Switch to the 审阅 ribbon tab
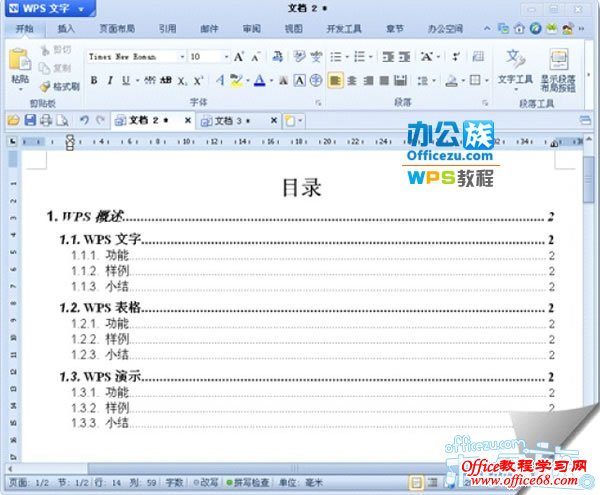Viewport: 600px width, 495px height. click(x=252, y=29)
